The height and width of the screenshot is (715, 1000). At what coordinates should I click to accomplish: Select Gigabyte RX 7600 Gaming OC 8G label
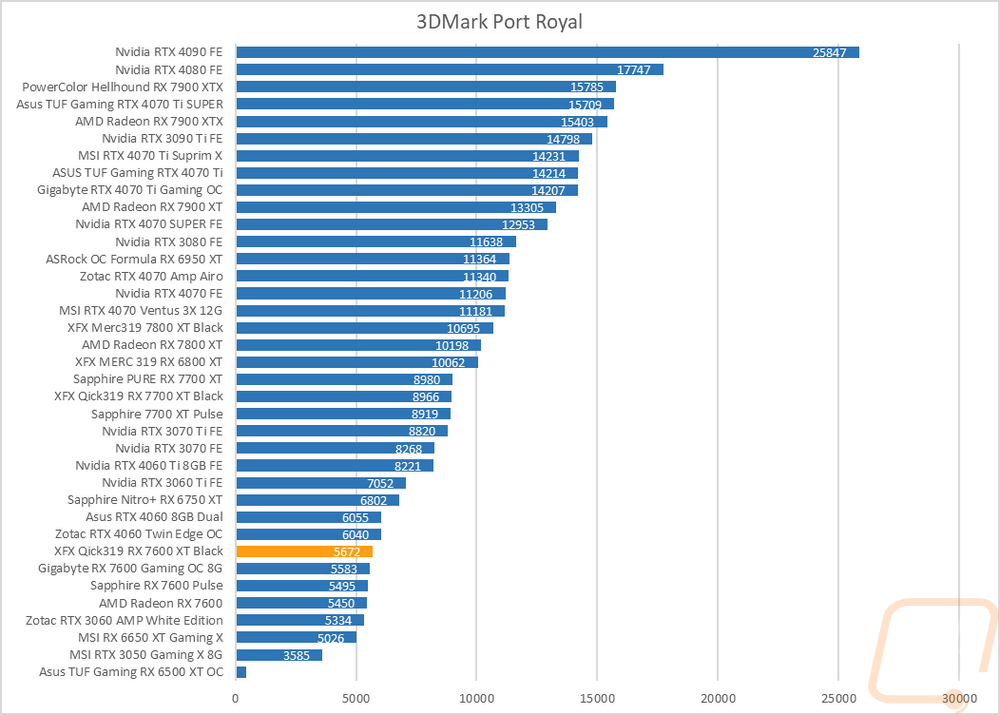click(130, 568)
